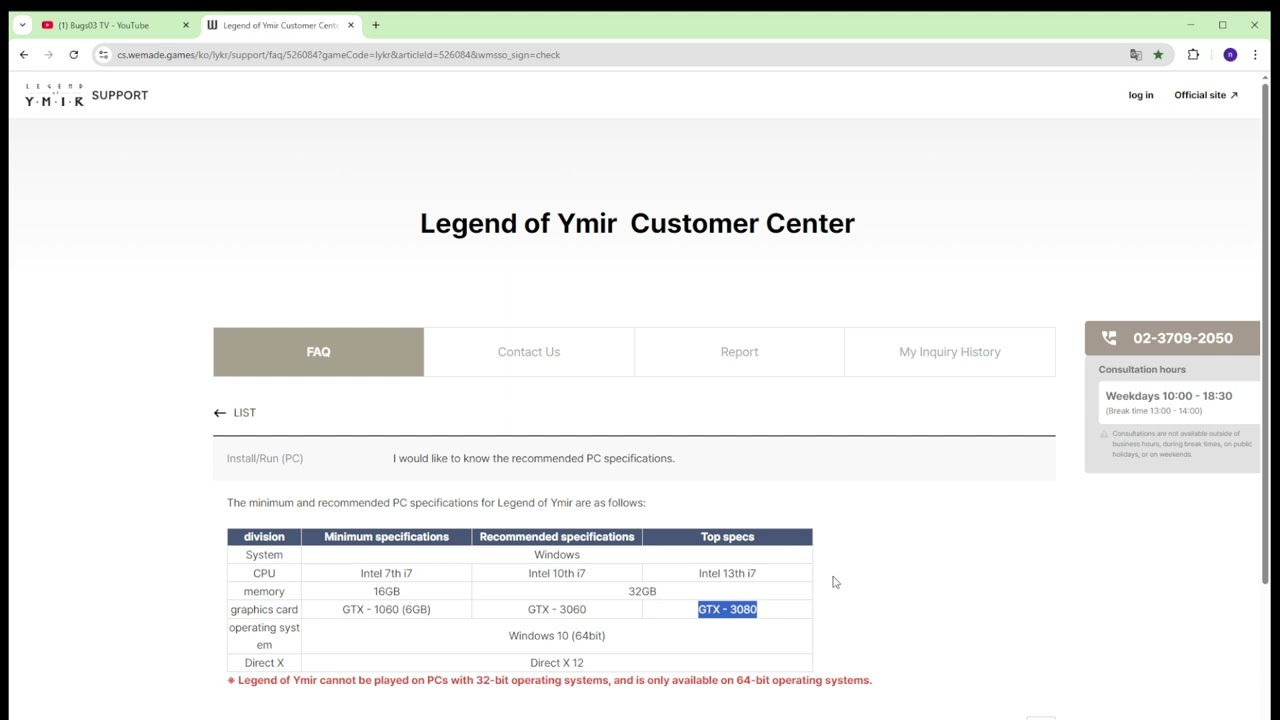Click the highlighted GTX - 3080 cell
The image size is (1280, 720).
click(727, 609)
